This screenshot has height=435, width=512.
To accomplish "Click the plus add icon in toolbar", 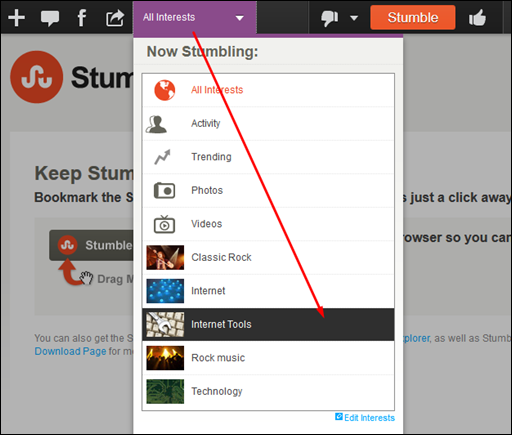I will 17,18.
